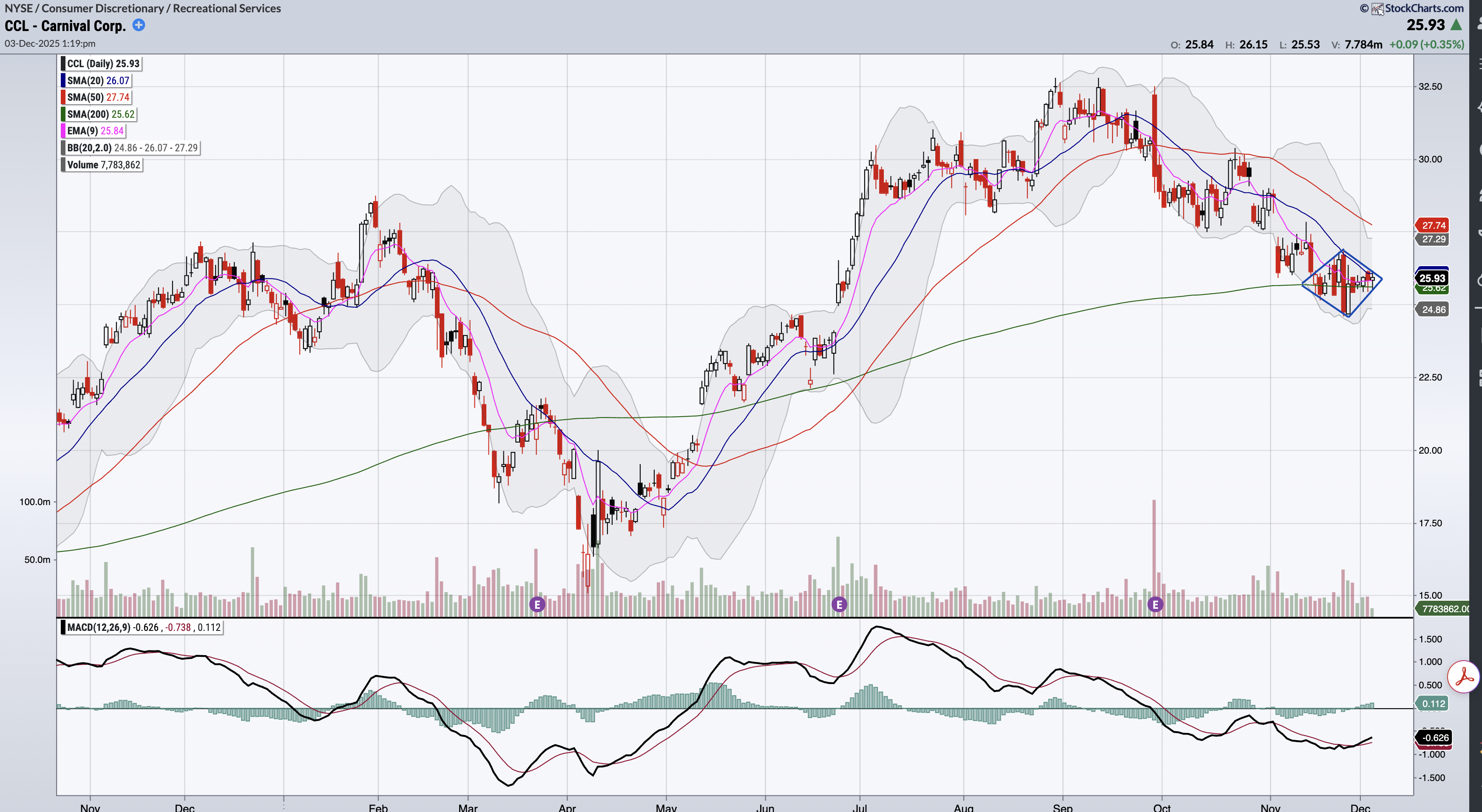The height and width of the screenshot is (812, 1482).
Task: Click the black 25.93 current price tag
Action: tap(1432, 278)
